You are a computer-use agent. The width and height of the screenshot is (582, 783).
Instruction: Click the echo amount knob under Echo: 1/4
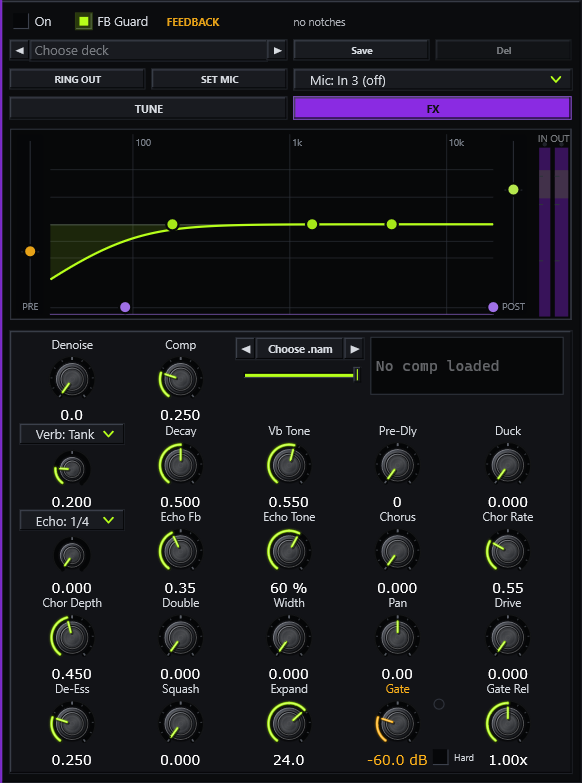tap(72, 555)
